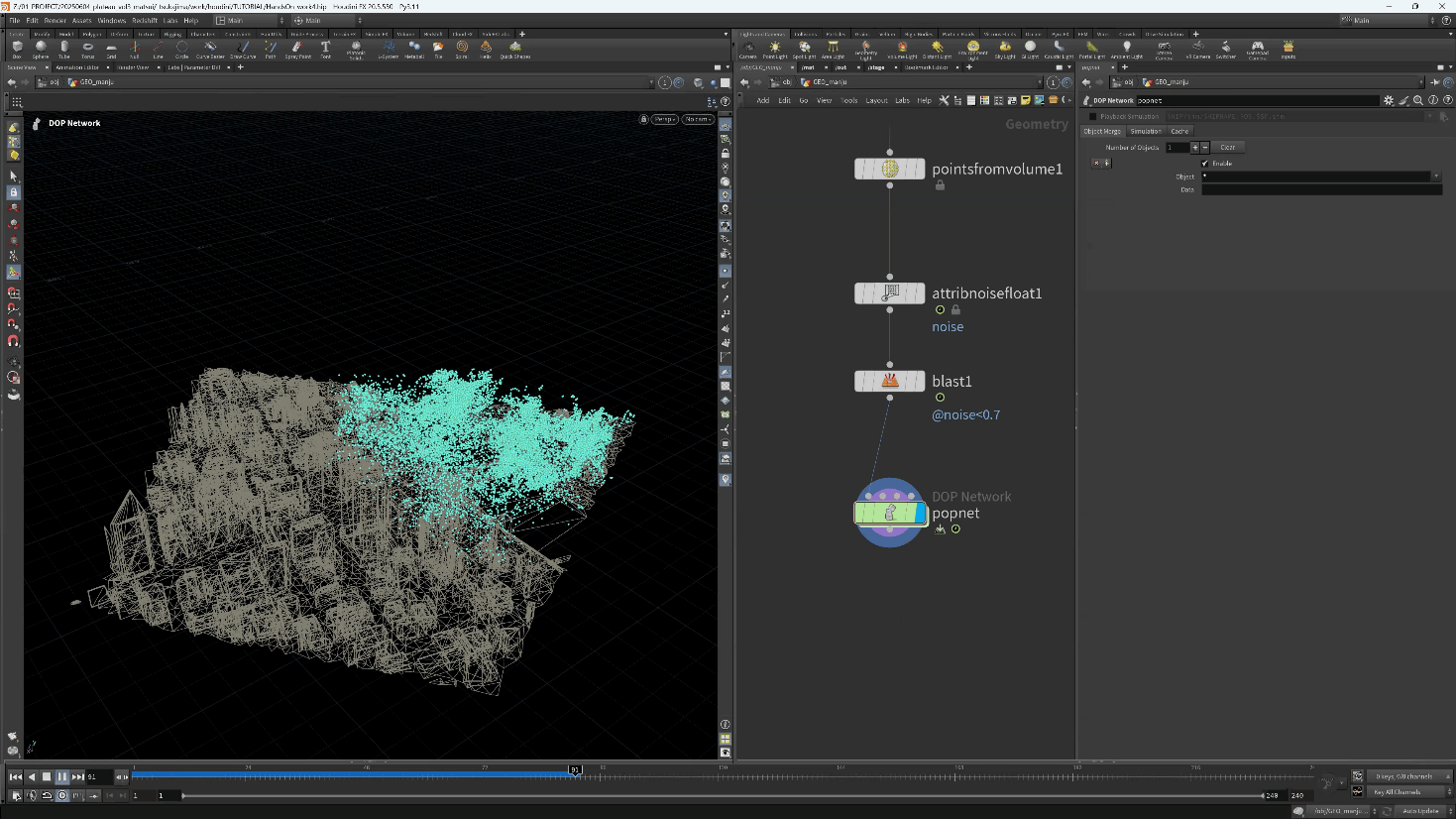Open the Main desktop dropdown
The height and width of the screenshot is (819, 1456).
coord(249,20)
